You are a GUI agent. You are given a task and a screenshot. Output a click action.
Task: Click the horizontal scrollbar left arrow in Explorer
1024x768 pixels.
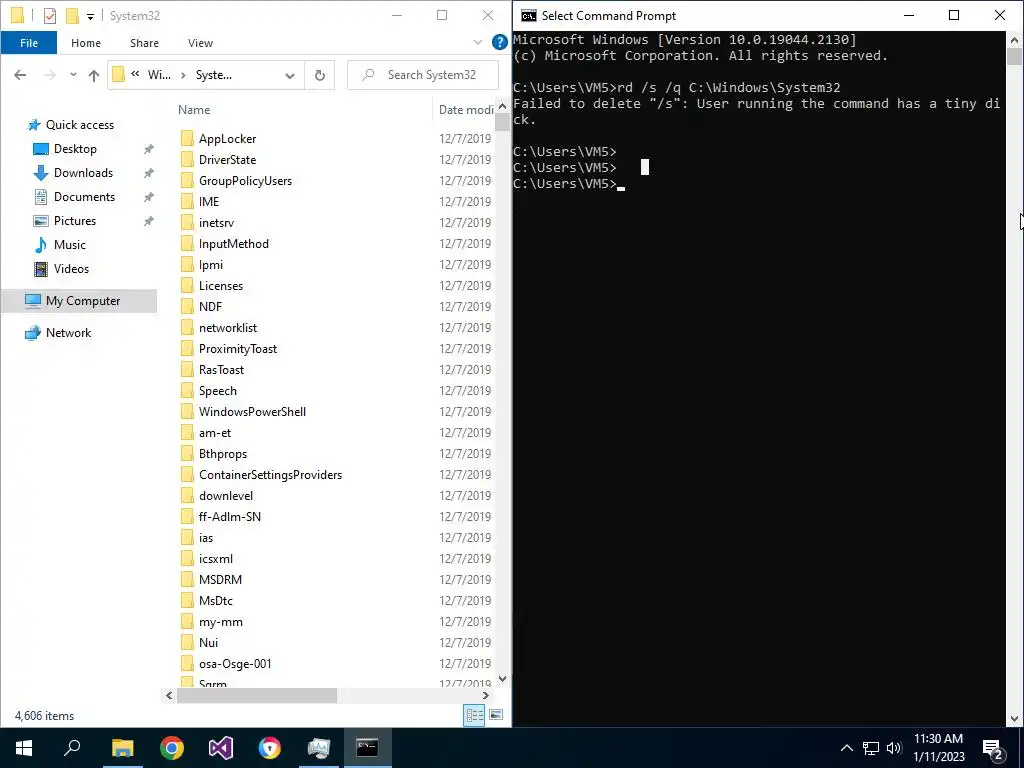pyautogui.click(x=169, y=696)
